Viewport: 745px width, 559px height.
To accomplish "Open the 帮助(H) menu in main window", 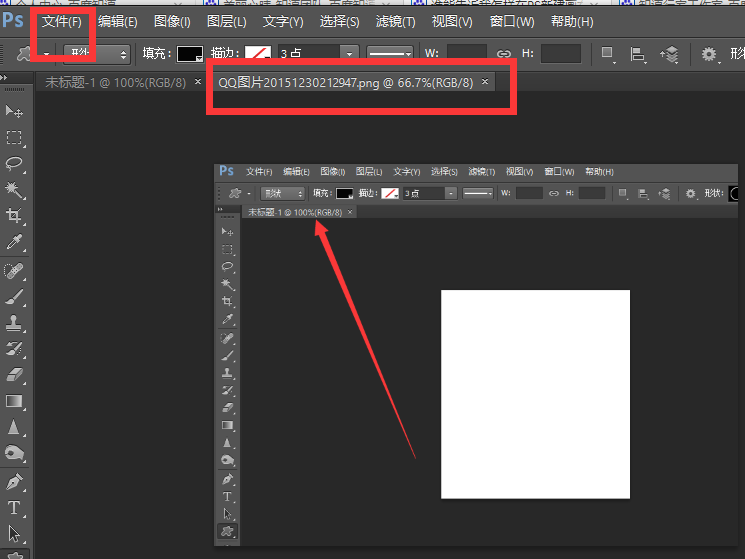I will coord(572,21).
